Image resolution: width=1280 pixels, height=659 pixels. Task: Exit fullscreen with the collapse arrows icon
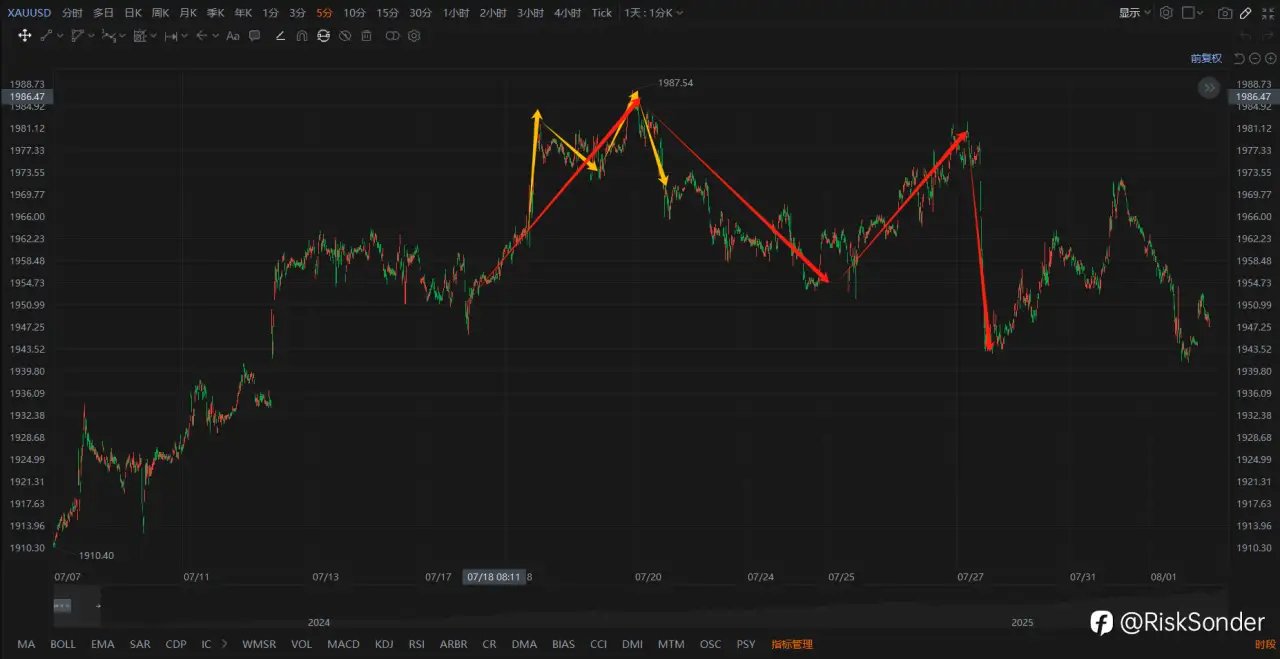pyautogui.click(x=1268, y=13)
